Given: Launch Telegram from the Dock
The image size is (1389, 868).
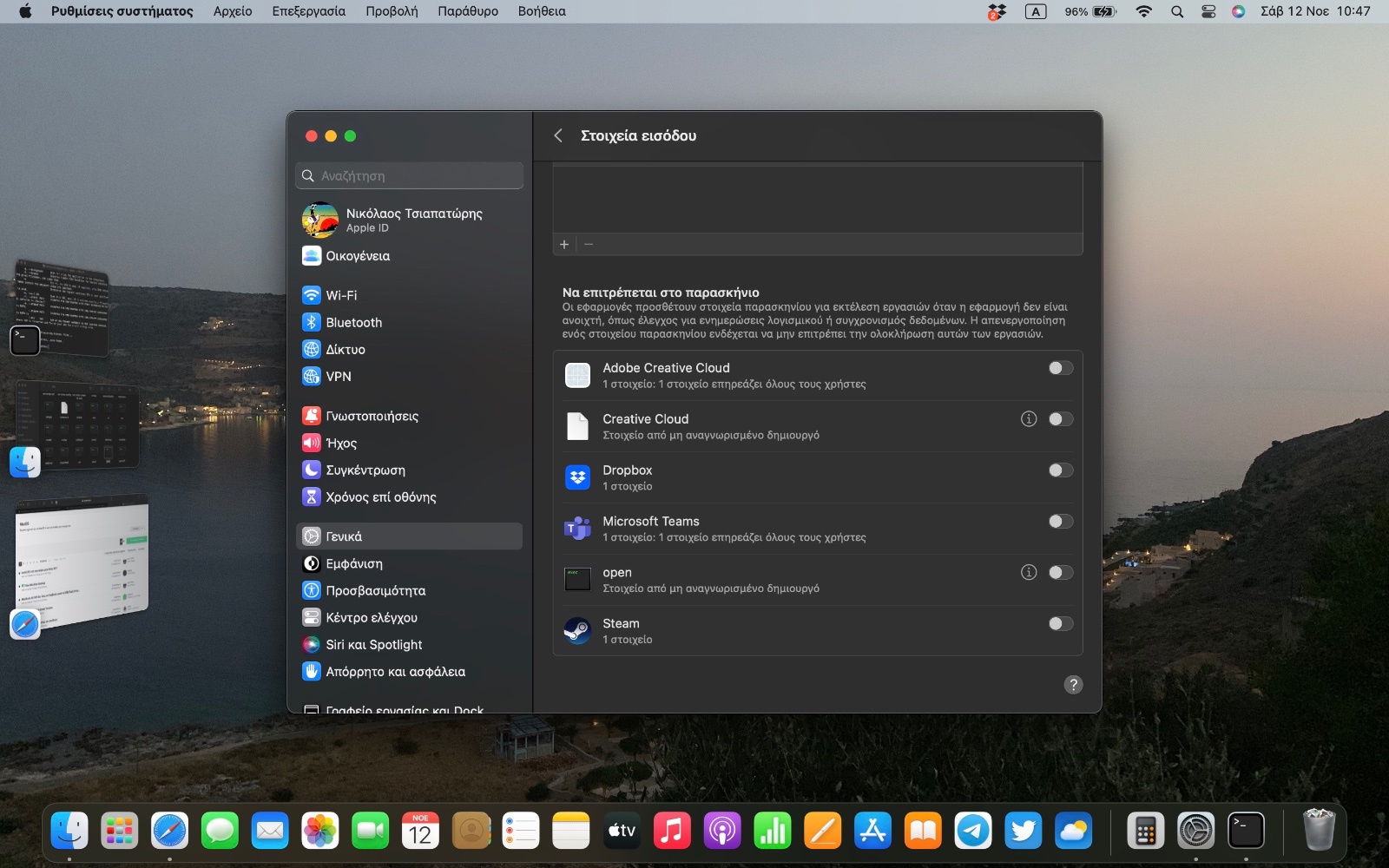Looking at the screenshot, I should [x=973, y=832].
